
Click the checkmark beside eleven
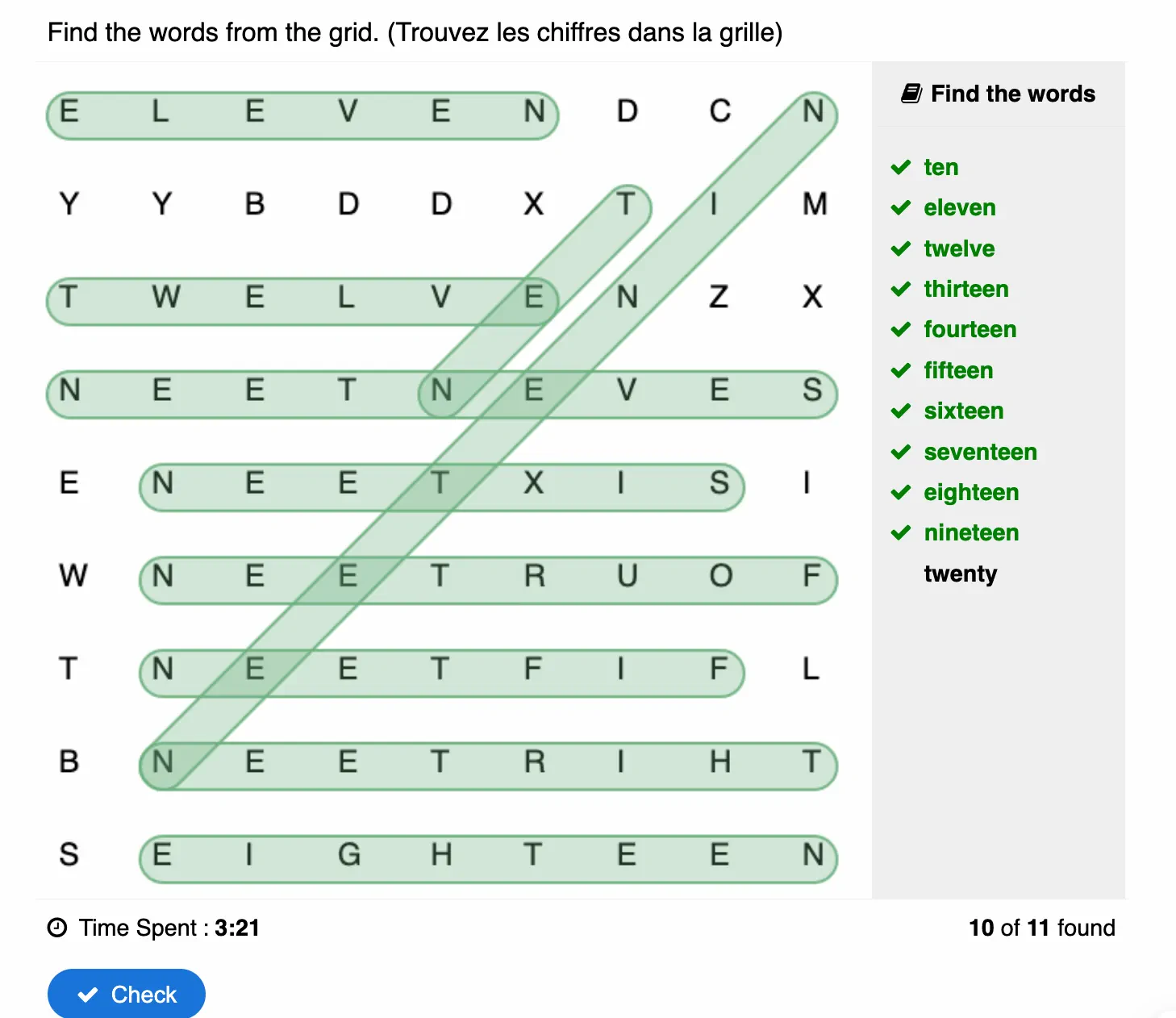[x=901, y=208]
